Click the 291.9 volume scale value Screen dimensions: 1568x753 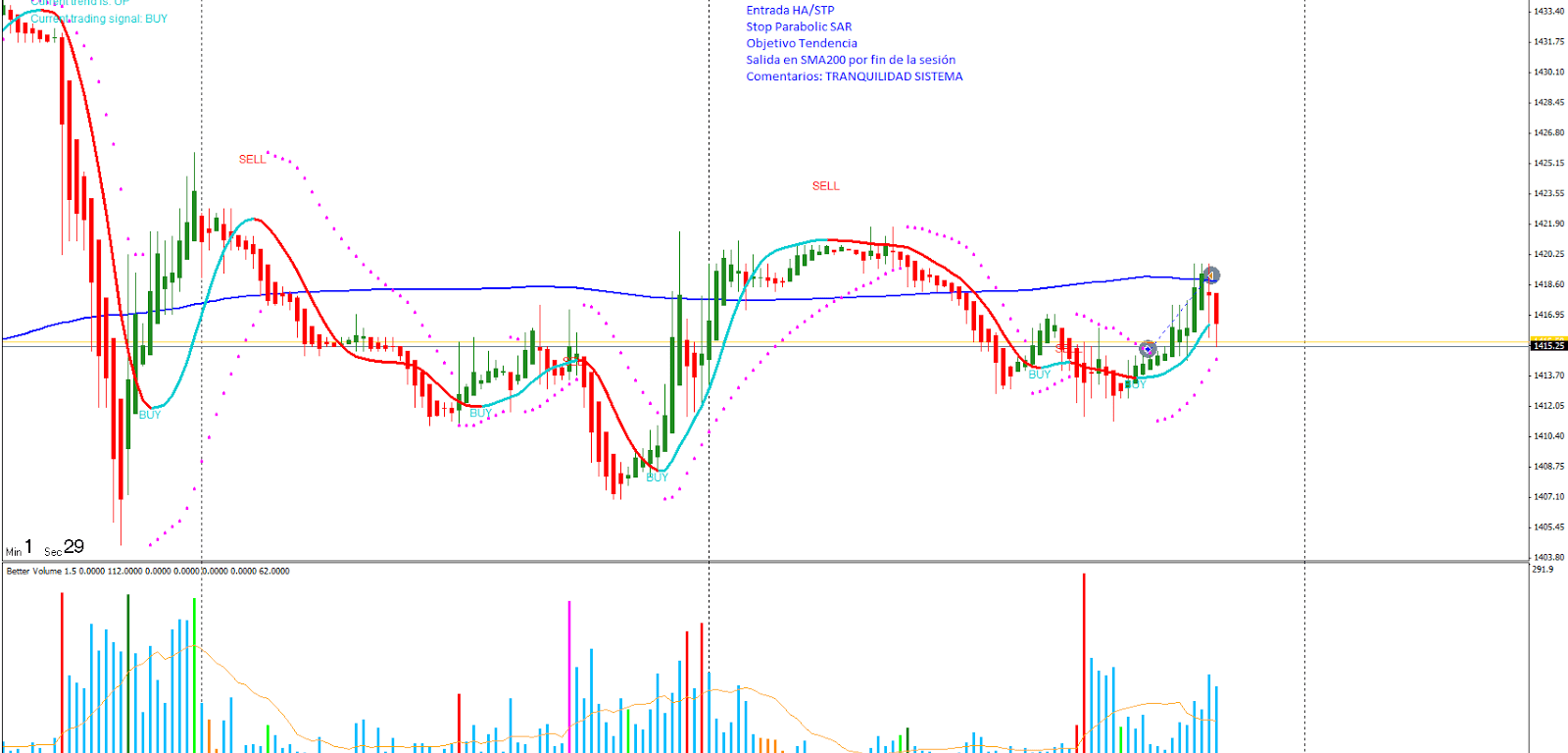click(x=1543, y=570)
